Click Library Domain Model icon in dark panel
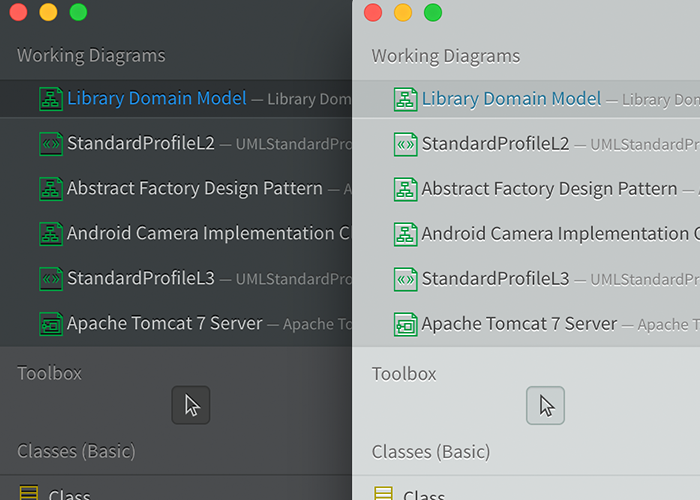This screenshot has height=500, width=700. coord(51,99)
